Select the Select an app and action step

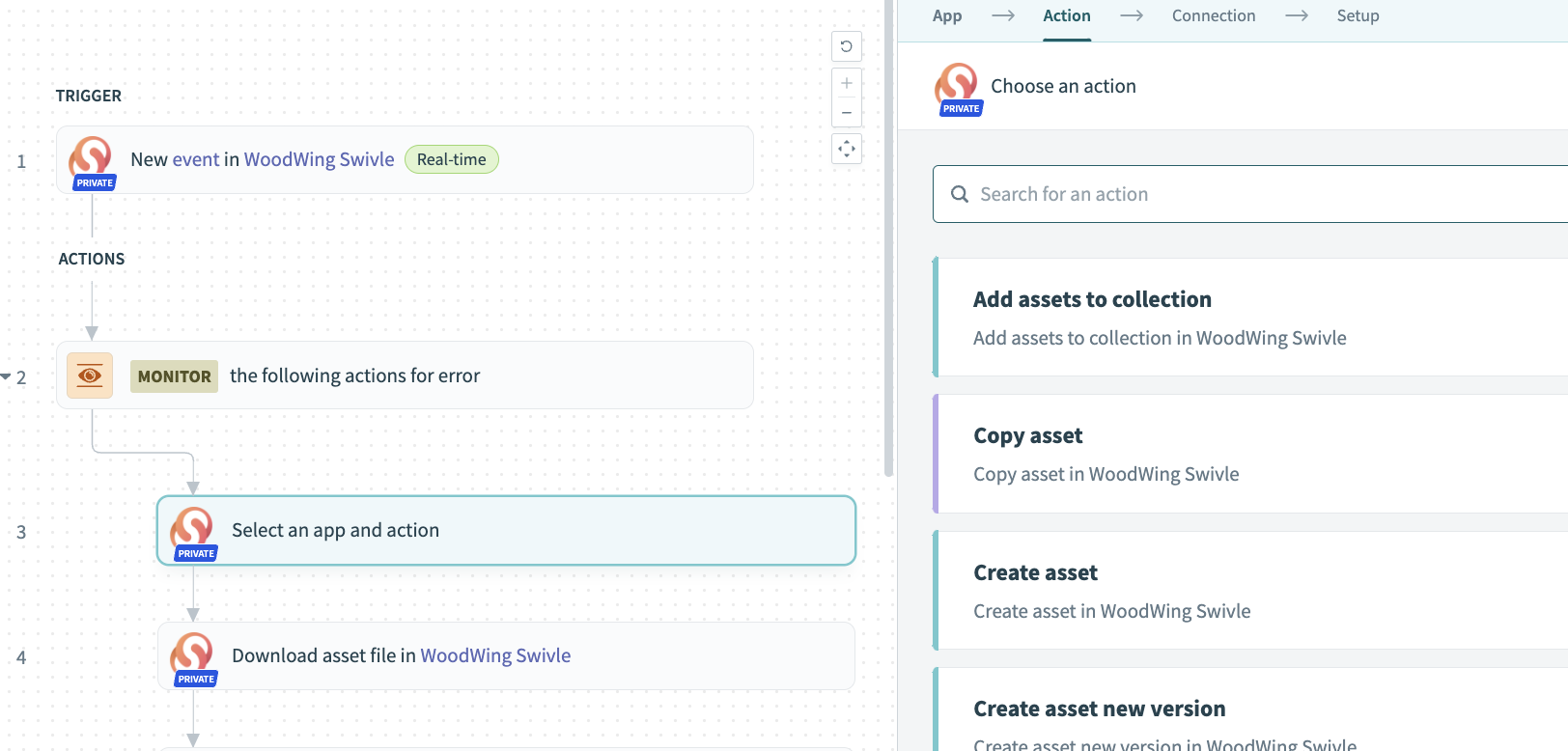coord(506,530)
